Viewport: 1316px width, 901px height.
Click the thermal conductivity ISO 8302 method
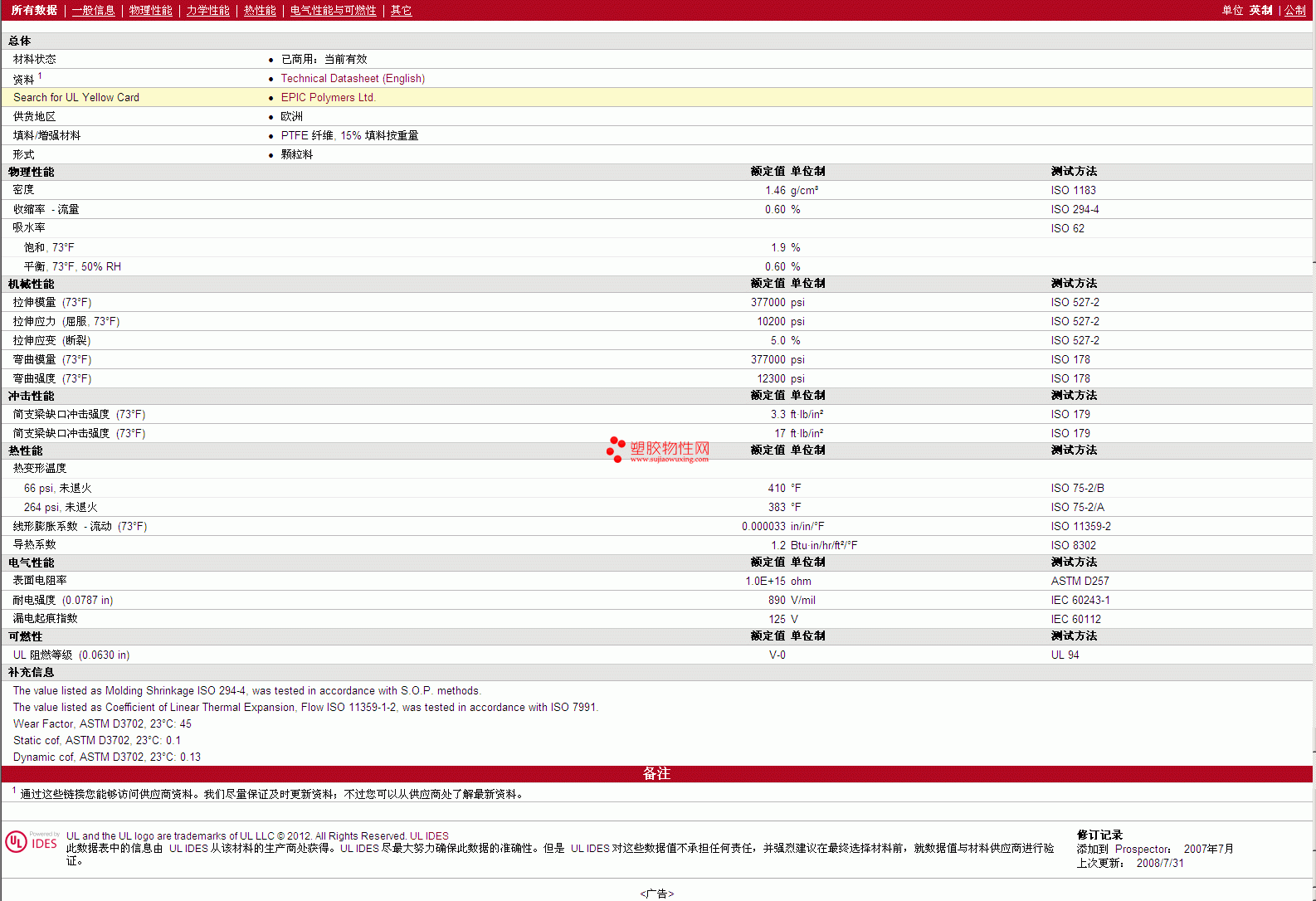coord(1073,545)
